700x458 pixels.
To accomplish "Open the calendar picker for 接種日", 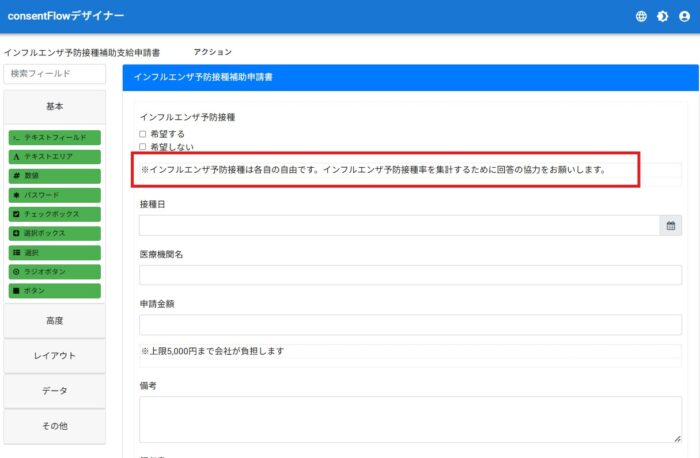I will 671,226.
